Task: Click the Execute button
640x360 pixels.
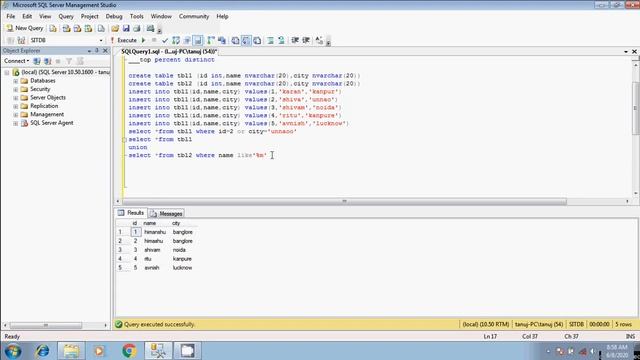Action: pos(124,40)
